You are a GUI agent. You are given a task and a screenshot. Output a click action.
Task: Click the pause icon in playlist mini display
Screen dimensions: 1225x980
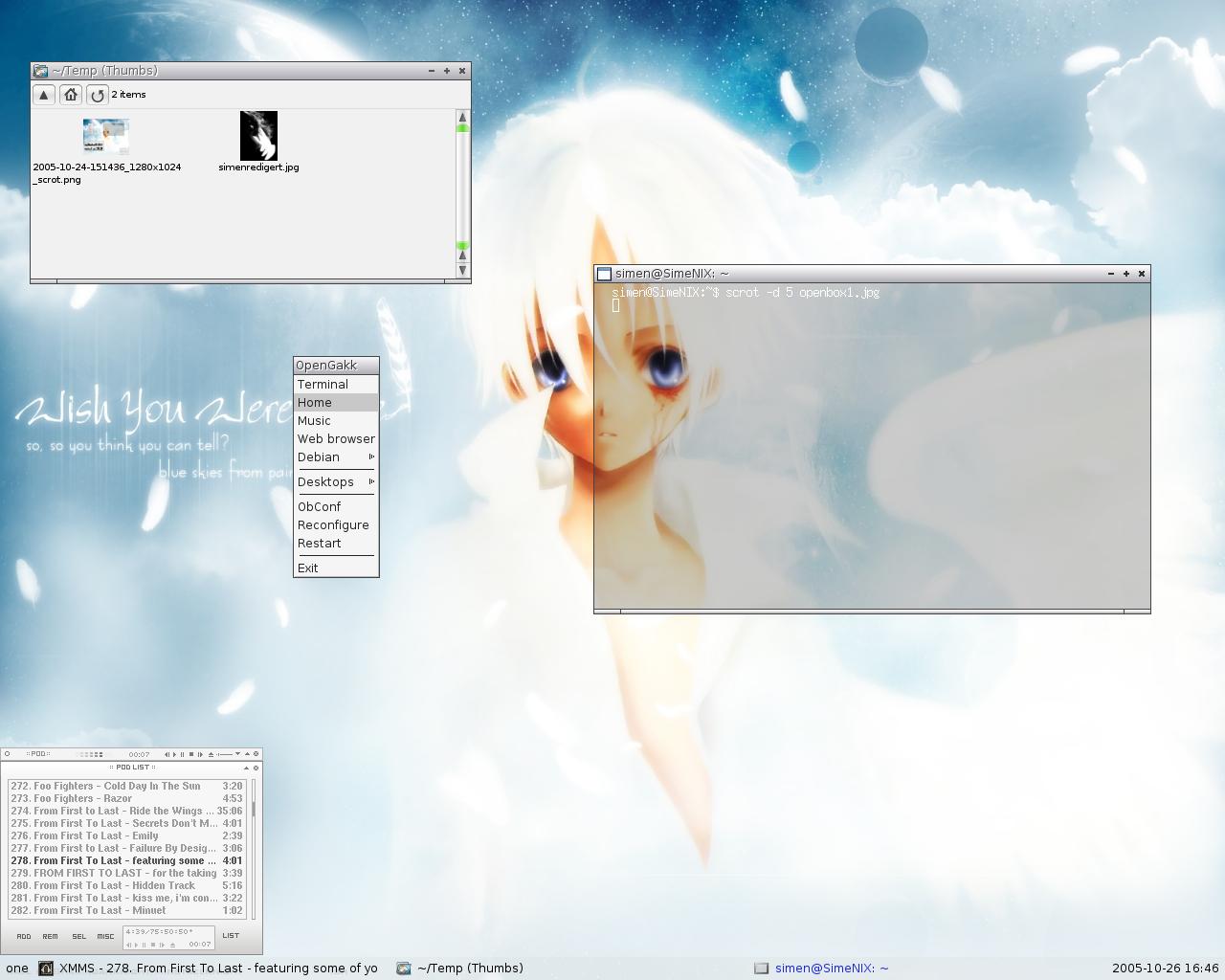(144, 945)
